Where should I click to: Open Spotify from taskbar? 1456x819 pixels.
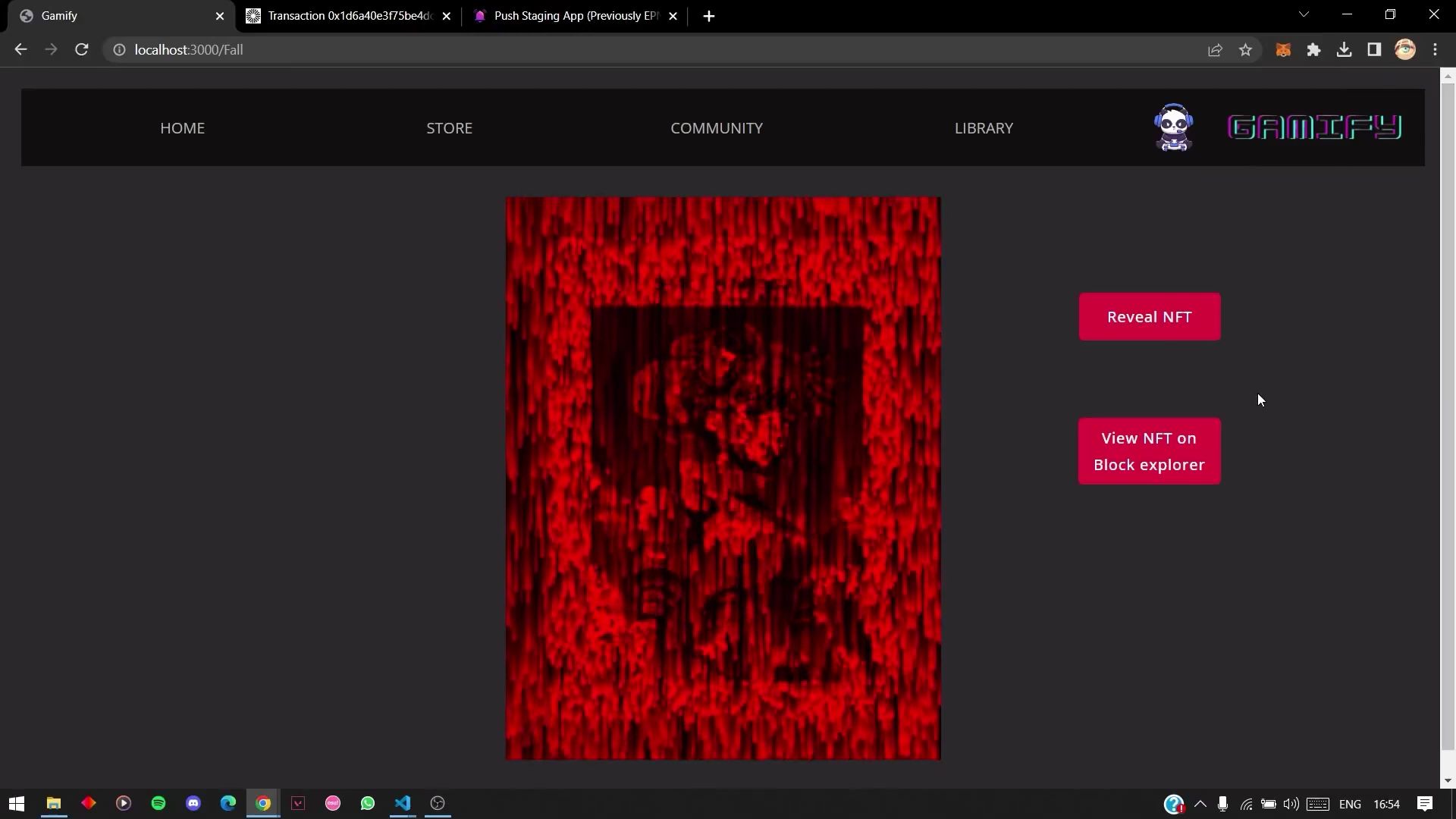click(158, 804)
